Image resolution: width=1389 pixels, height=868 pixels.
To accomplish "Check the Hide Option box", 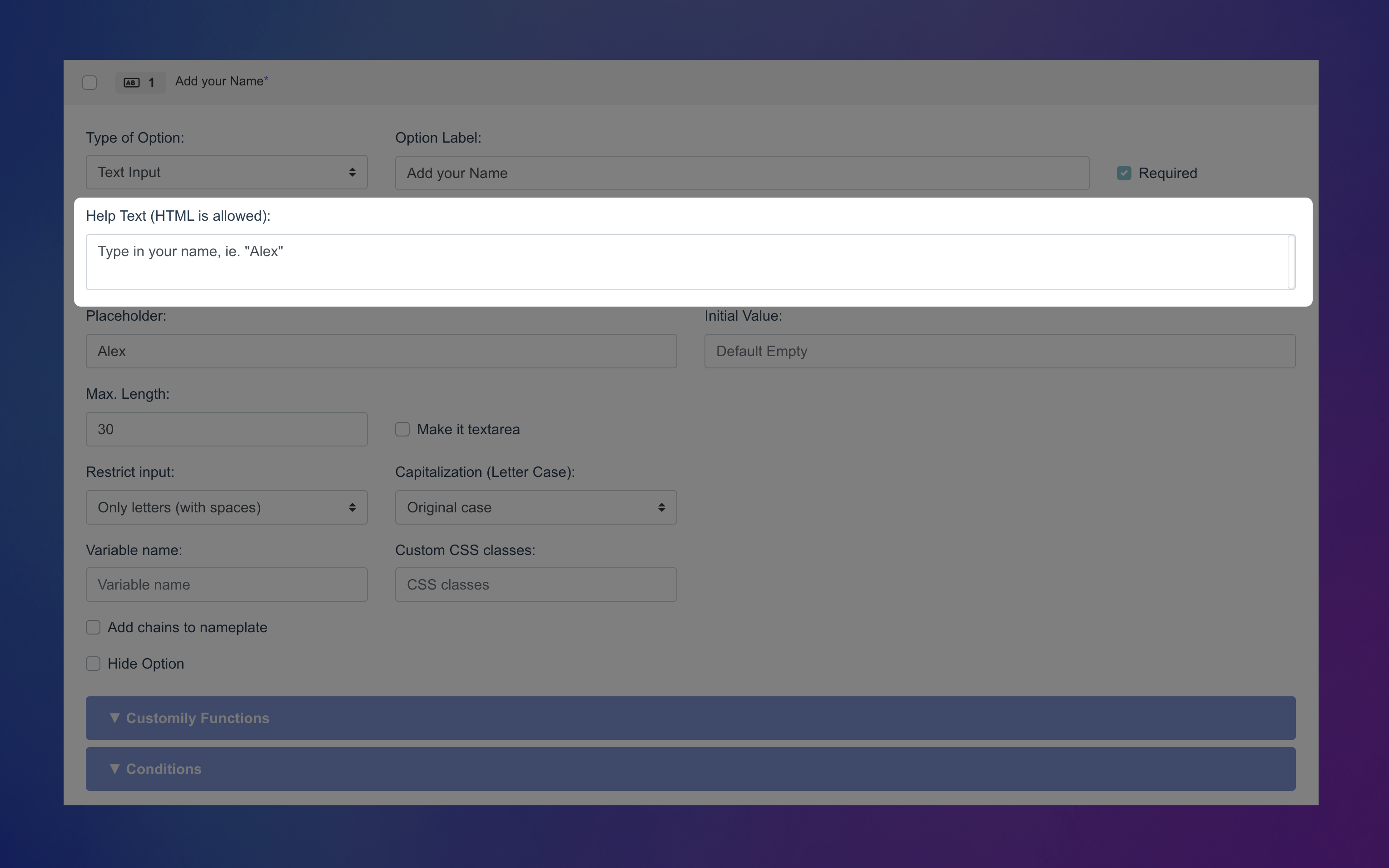I will (x=93, y=664).
